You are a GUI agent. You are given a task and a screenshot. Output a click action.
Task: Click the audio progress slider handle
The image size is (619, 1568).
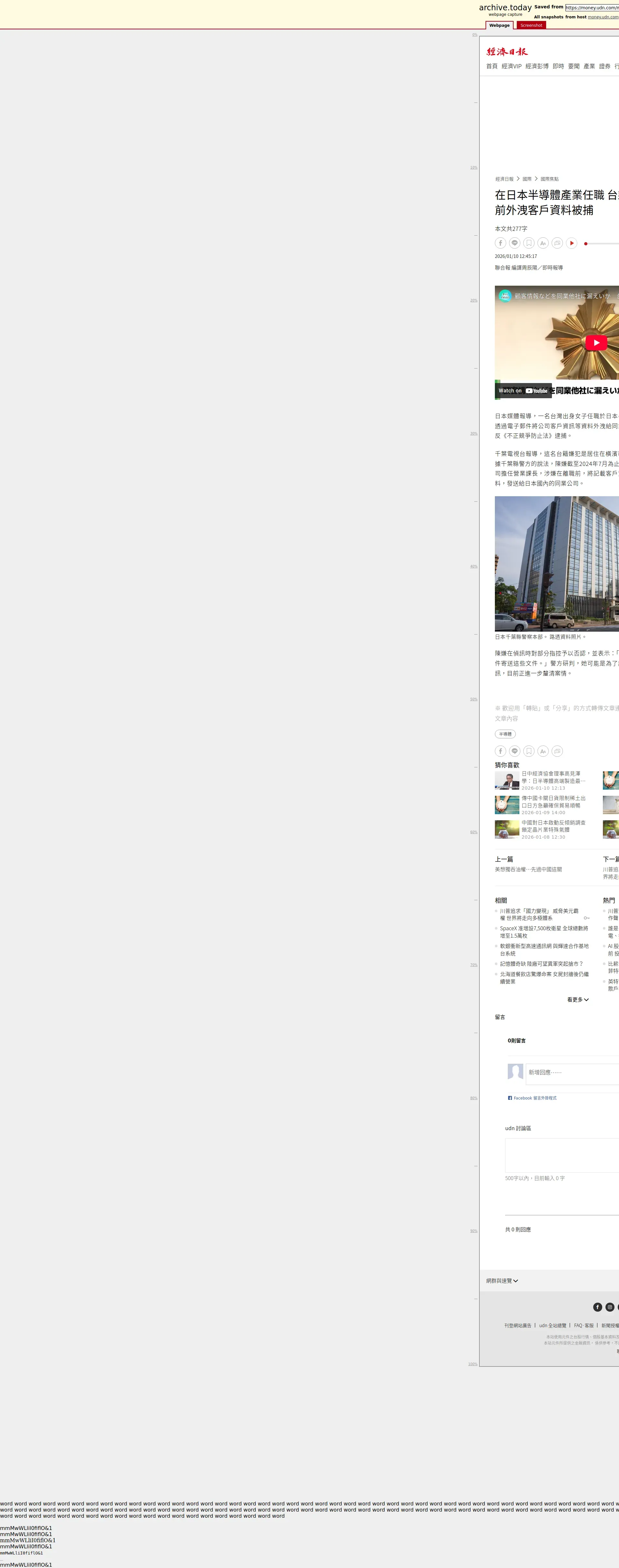585,243
